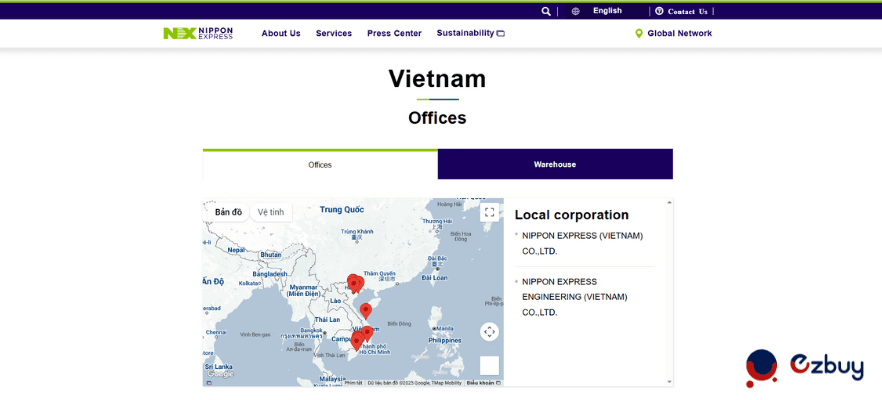
Task: Click the Trung Quốc label on map
Action: (x=342, y=209)
